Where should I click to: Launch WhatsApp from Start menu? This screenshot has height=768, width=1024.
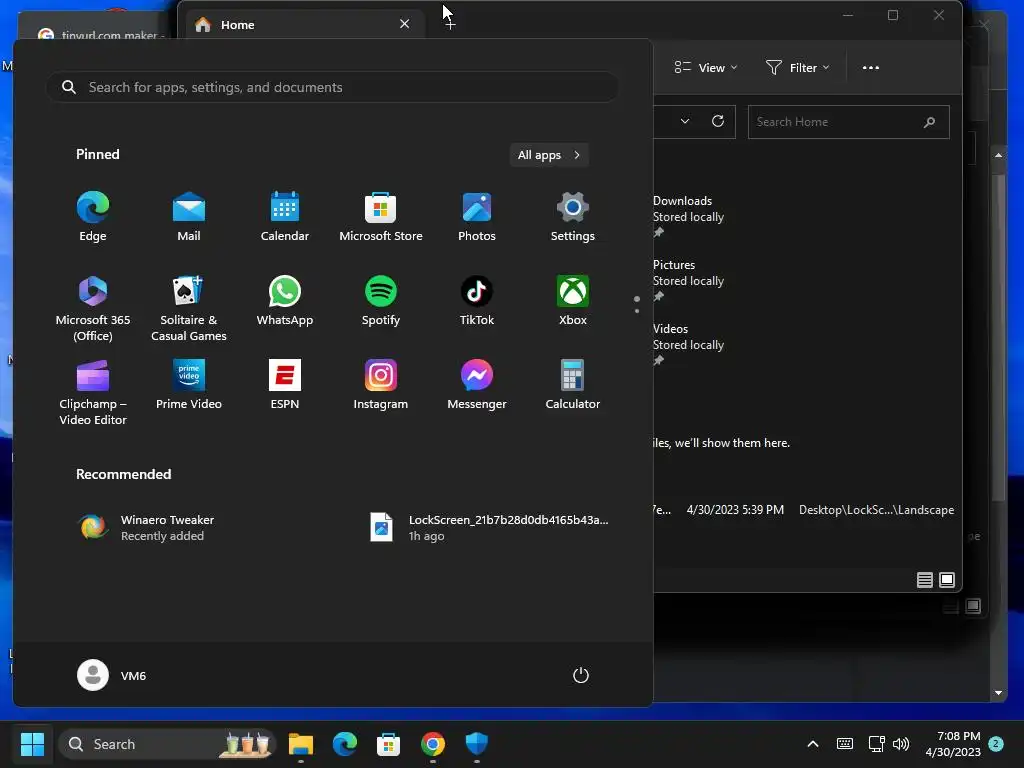point(285,302)
